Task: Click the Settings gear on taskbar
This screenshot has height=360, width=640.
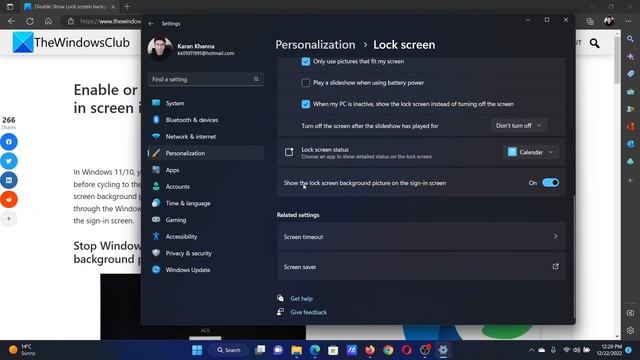Action: pos(443,350)
